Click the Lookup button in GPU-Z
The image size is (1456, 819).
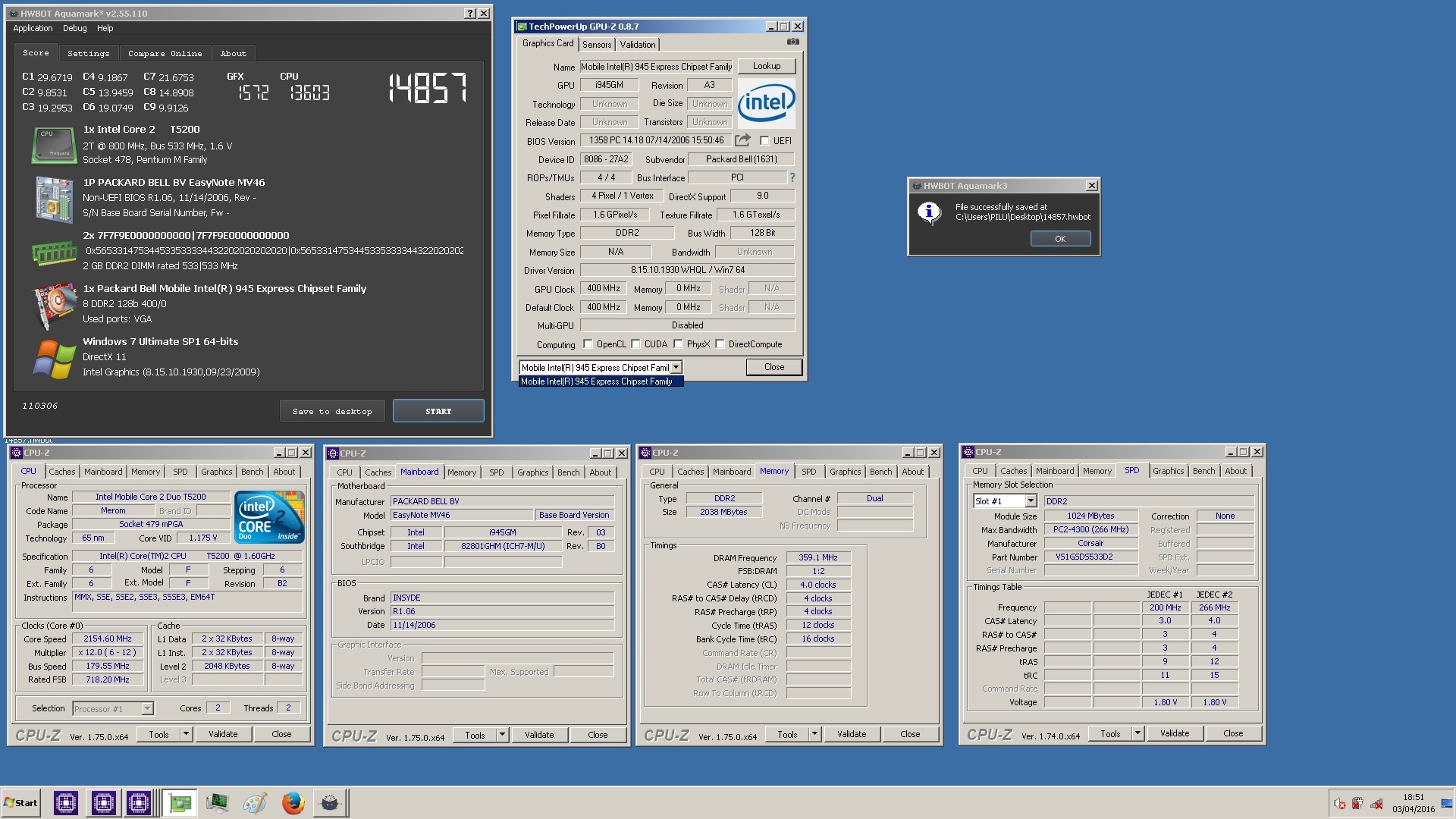[767, 66]
